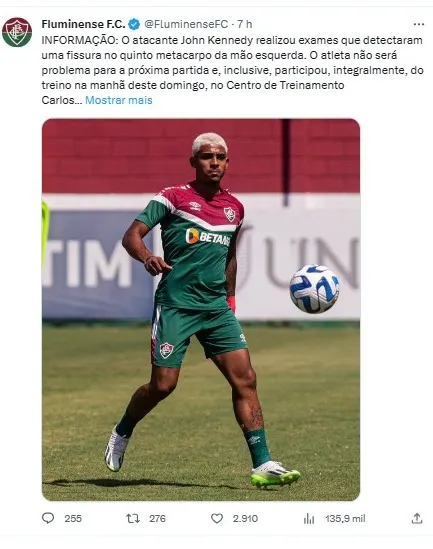This screenshot has height=549, width=433.
Task: Open the view analytics bar chart icon
Action: tap(308, 519)
